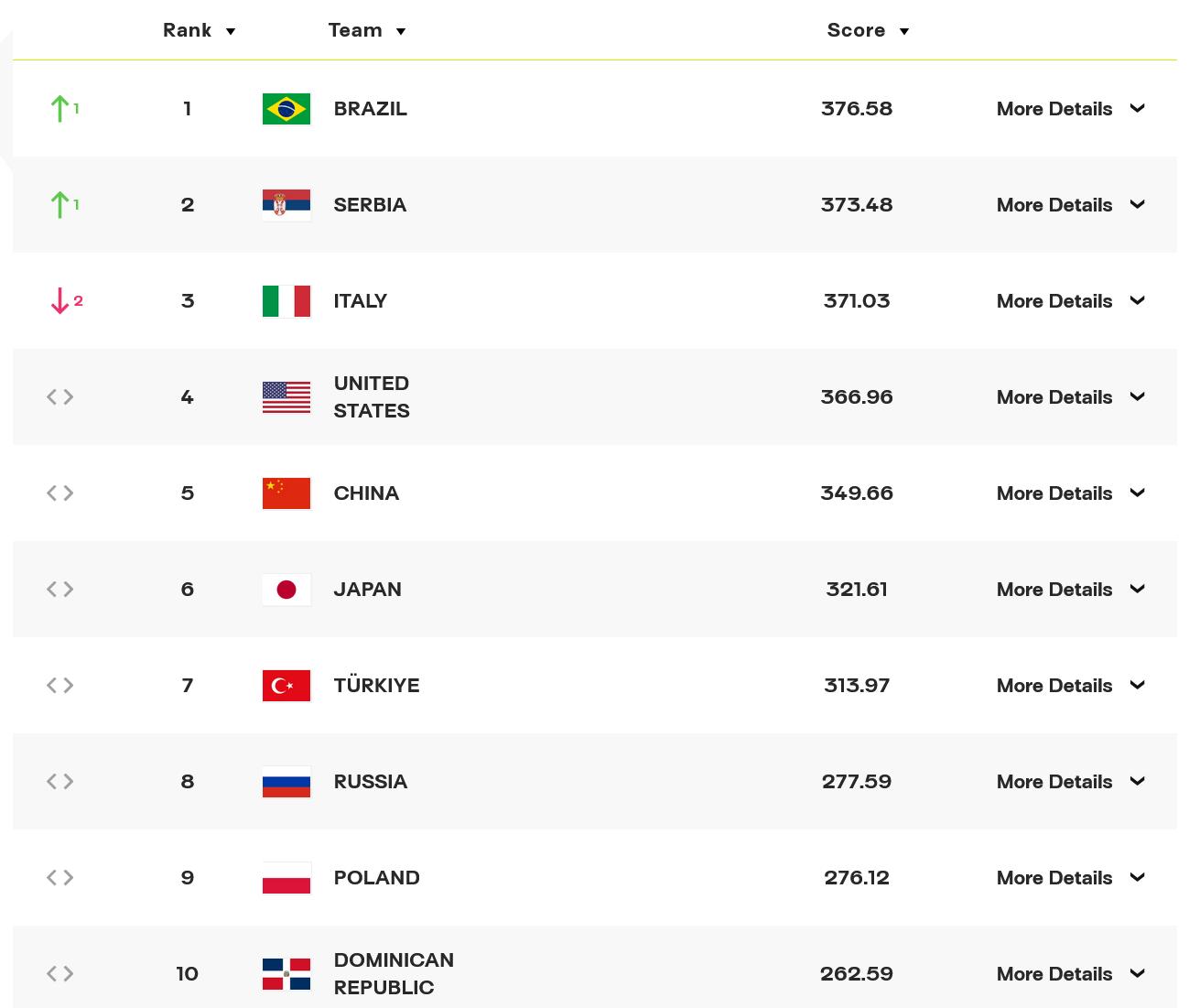Screen dimensions: 1189x1008
Task: Sort the table by Rank column
Action: [x=199, y=30]
